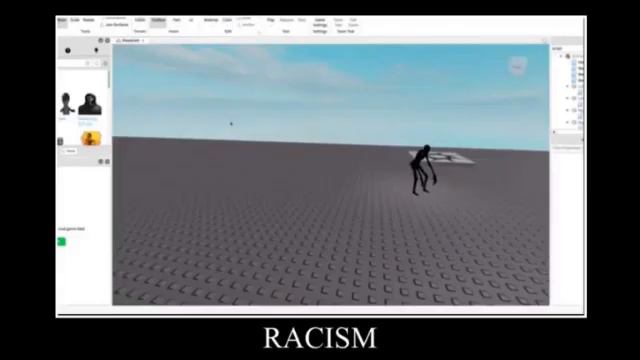Pop out the lower left panel via its header icon

click(100, 162)
